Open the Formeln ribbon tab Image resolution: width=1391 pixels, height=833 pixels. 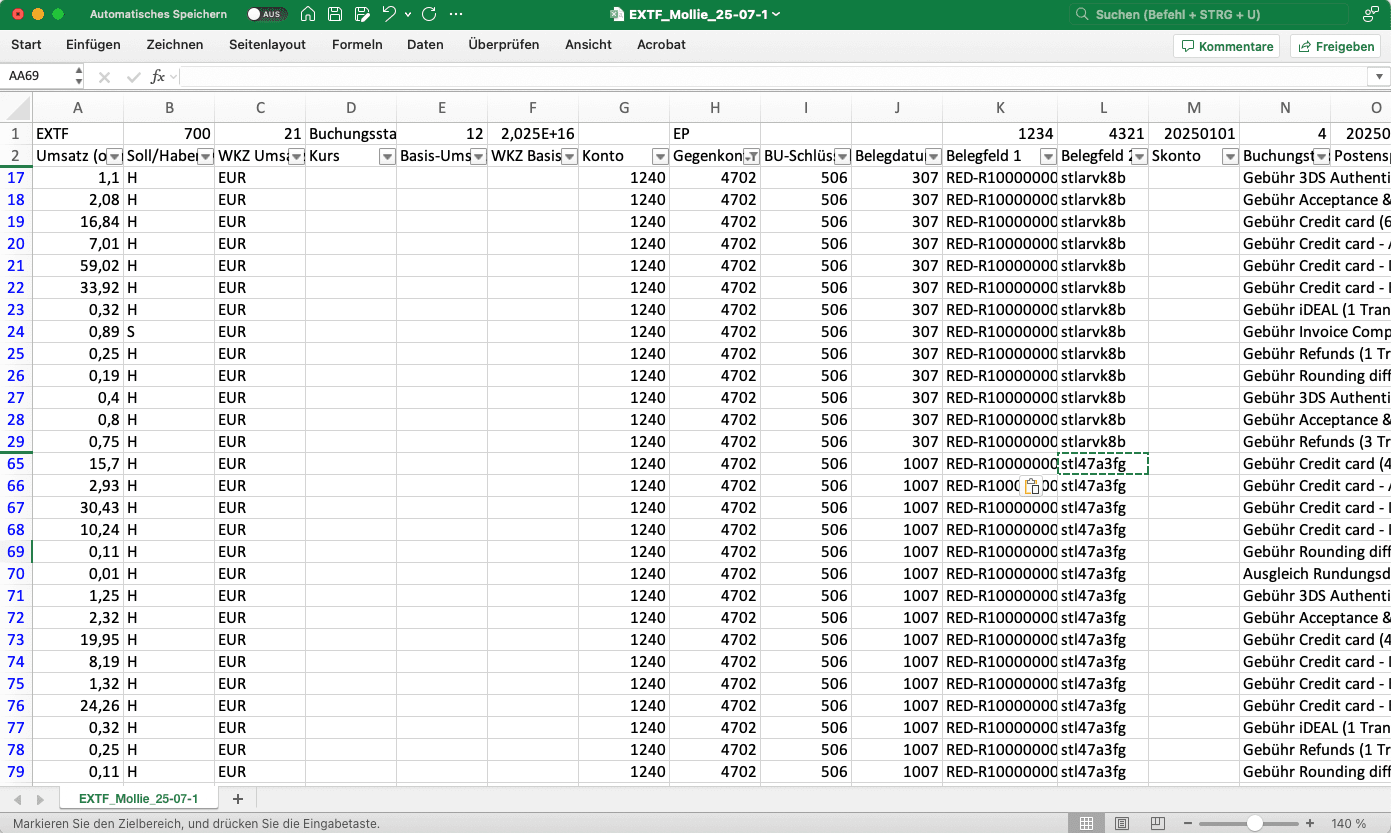tap(357, 45)
